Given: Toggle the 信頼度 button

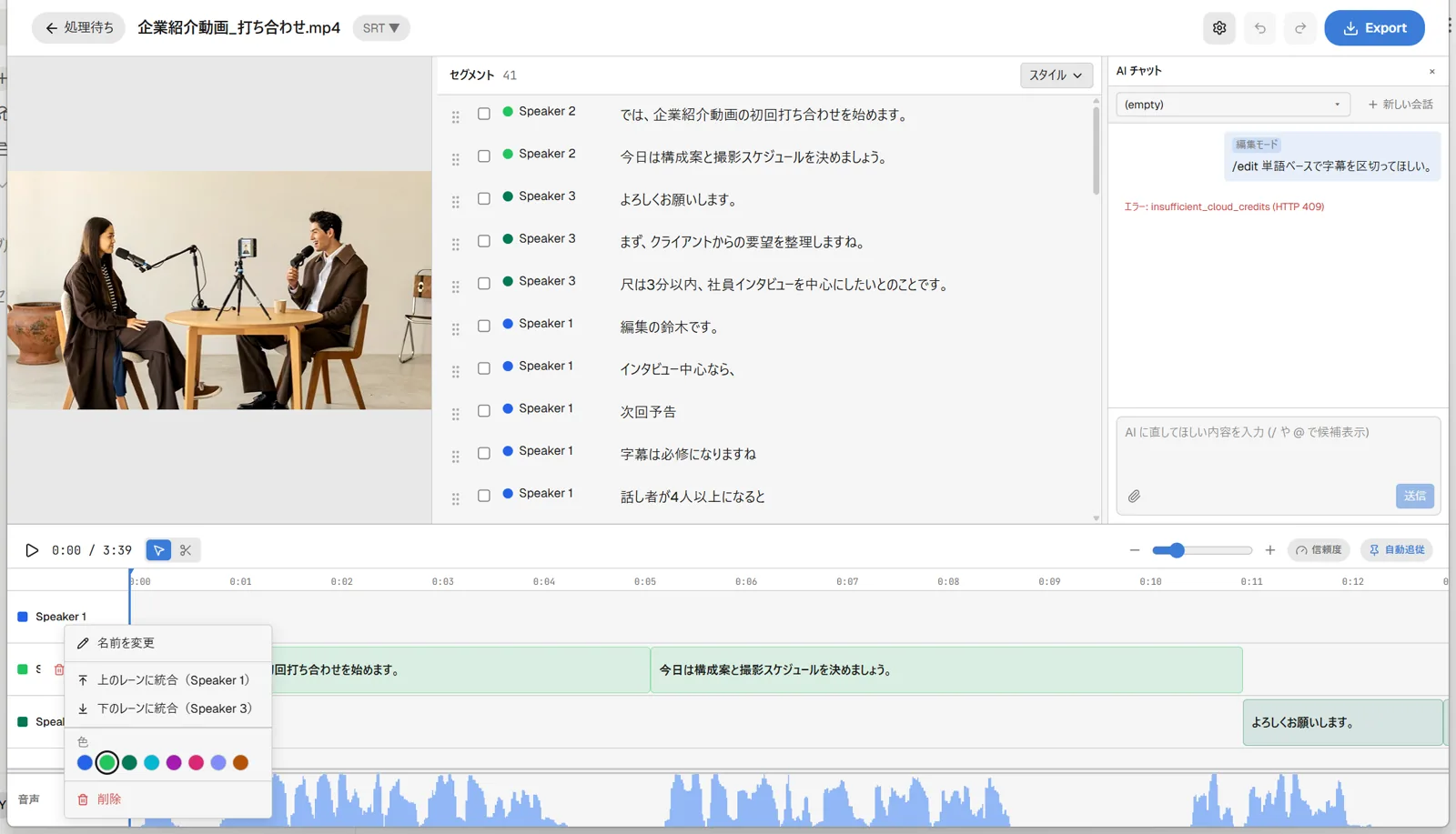Looking at the screenshot, I should point(1319,550).
